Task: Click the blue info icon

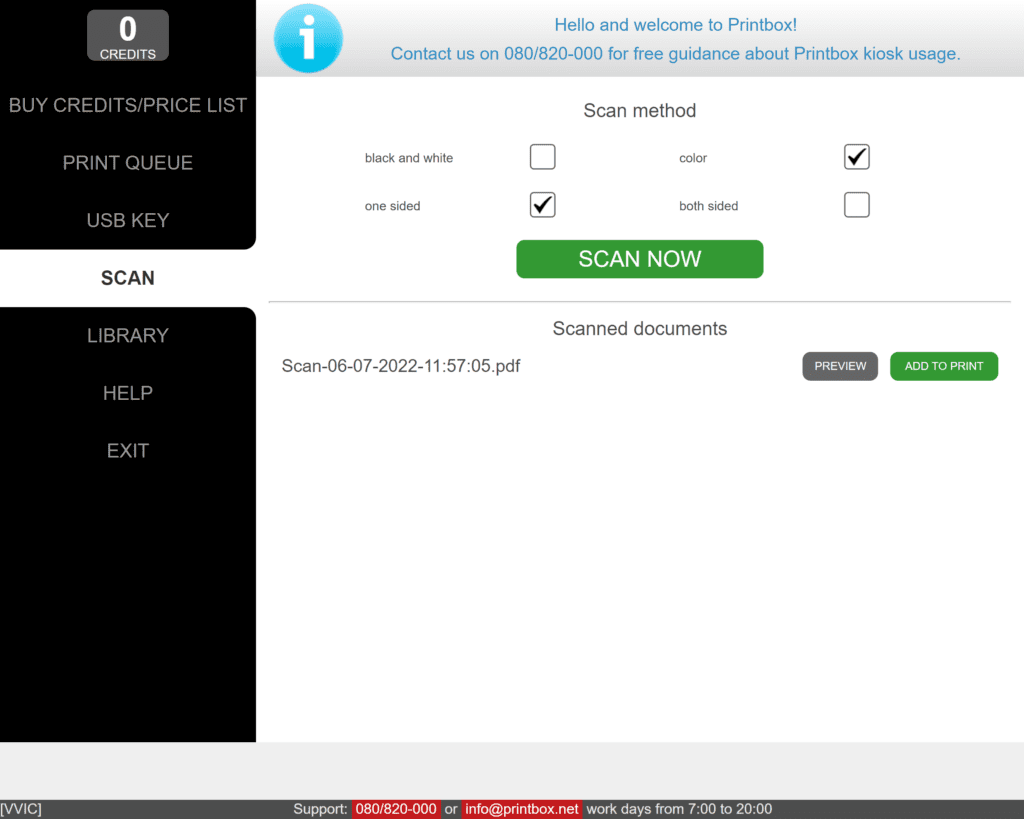Action: point(308,38)
